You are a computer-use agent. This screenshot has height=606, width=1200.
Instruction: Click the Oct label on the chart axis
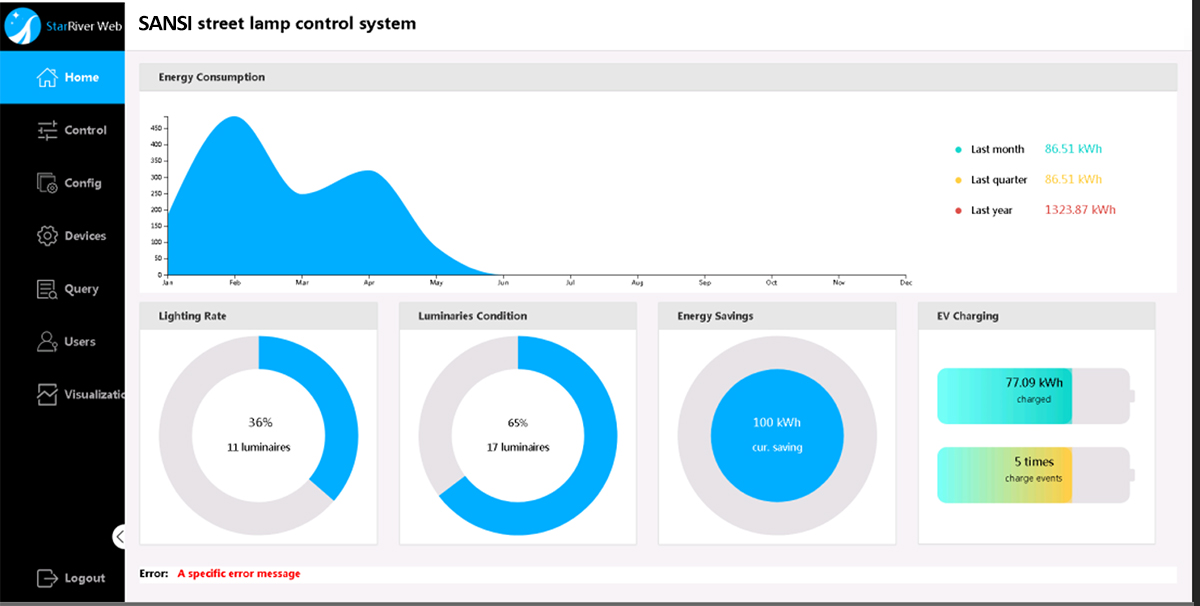point(771,283)
